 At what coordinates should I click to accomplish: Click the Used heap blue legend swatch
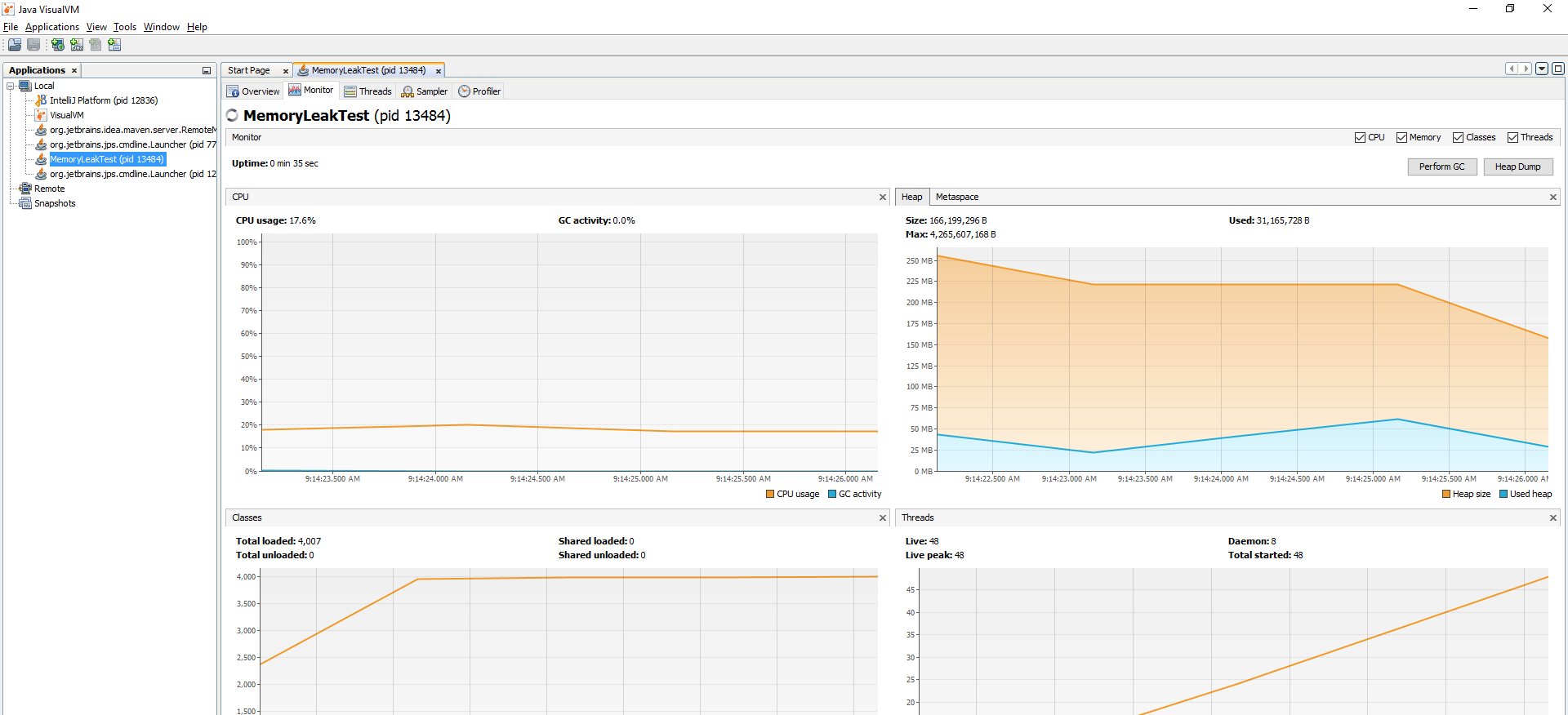coord(1503,494)
